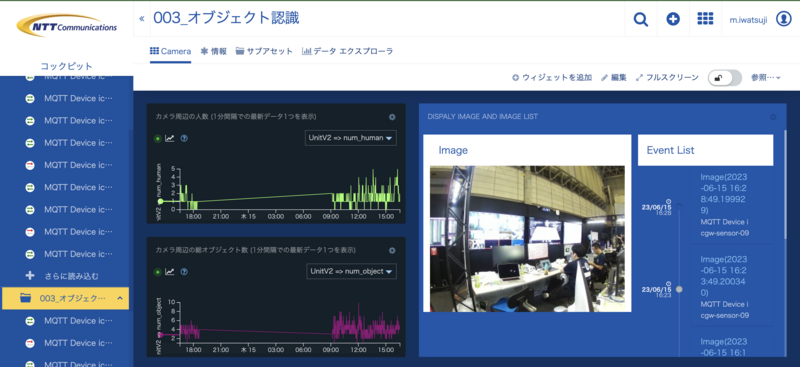Click green data point on num_human chart
This screenshot has height=367, width=800.
(161, 202)
